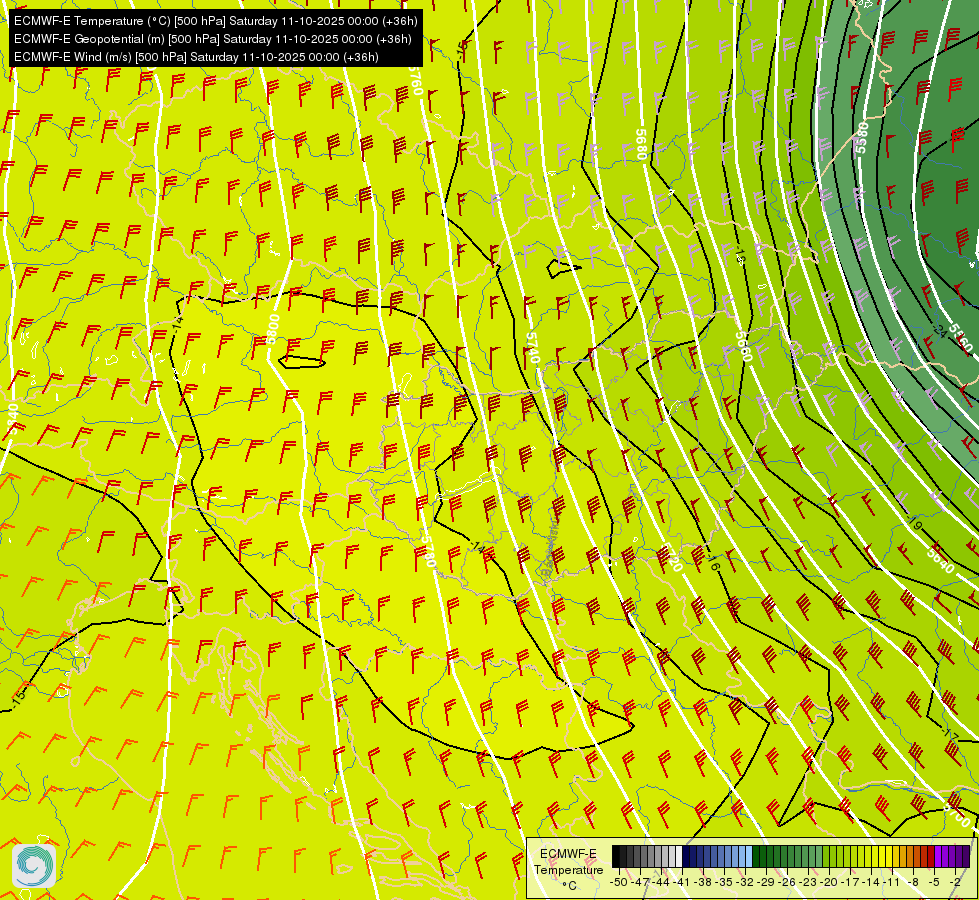This screenshot has width=979, height=900.
Task: Click the -8 label on temperature legend
Action: [913, 882]
